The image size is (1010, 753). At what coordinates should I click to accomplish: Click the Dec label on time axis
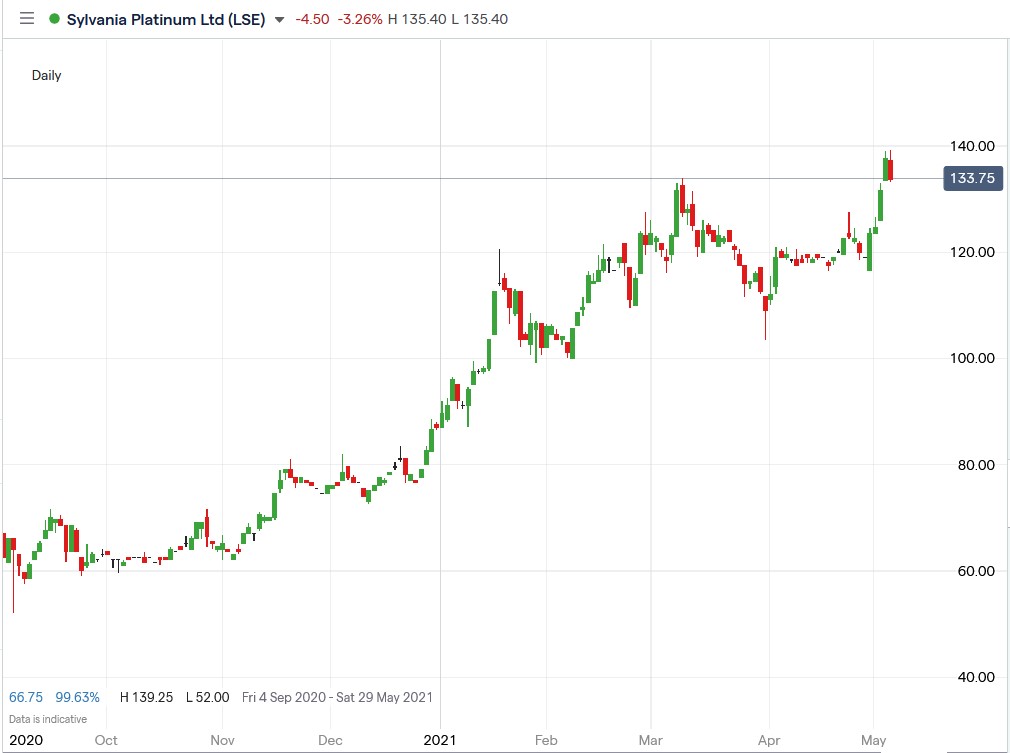pos(330,740)
